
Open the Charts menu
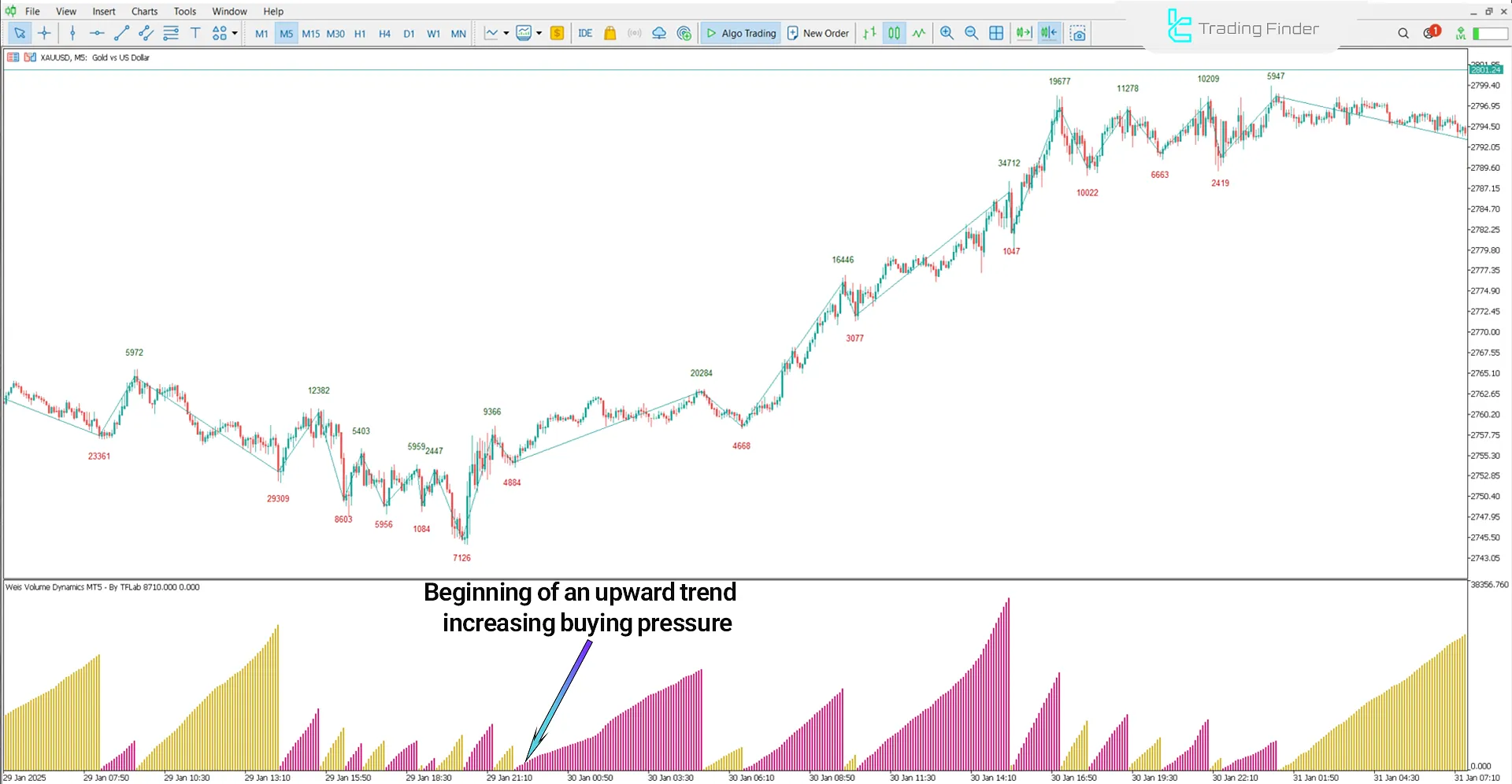pos(144,11)
